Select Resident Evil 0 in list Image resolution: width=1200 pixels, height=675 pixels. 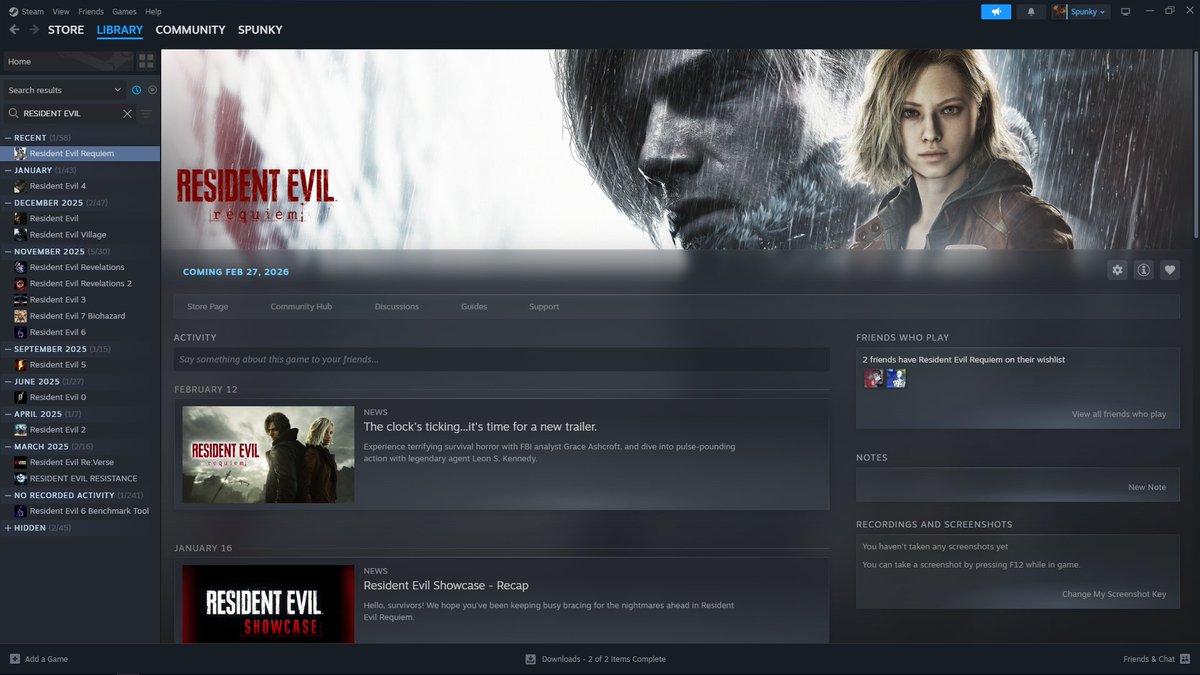(80, 397)
